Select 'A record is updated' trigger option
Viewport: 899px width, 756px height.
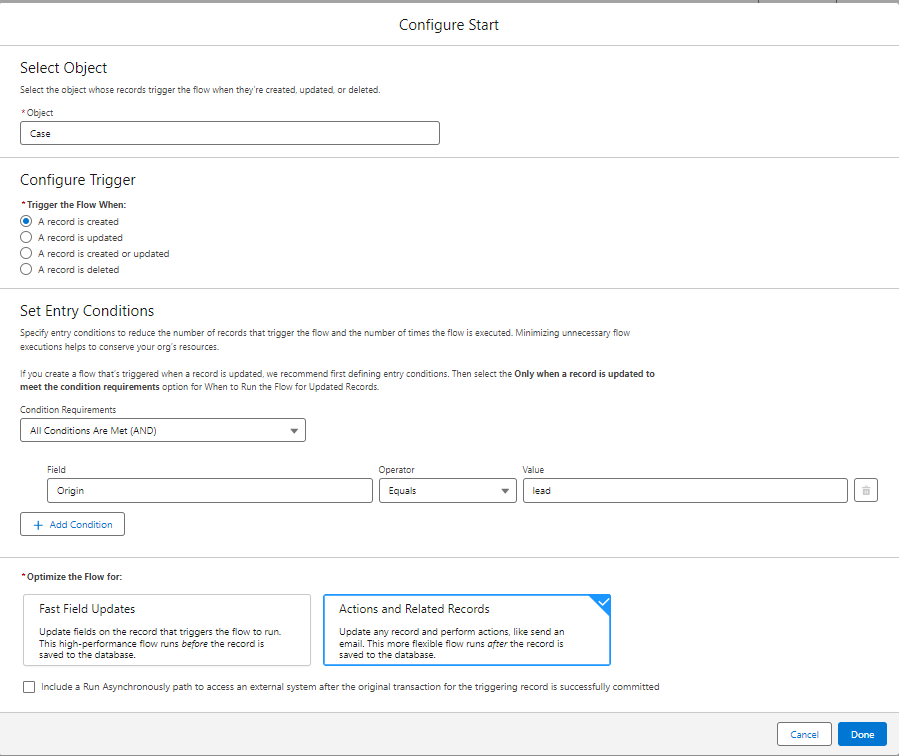tap(26, 238)
